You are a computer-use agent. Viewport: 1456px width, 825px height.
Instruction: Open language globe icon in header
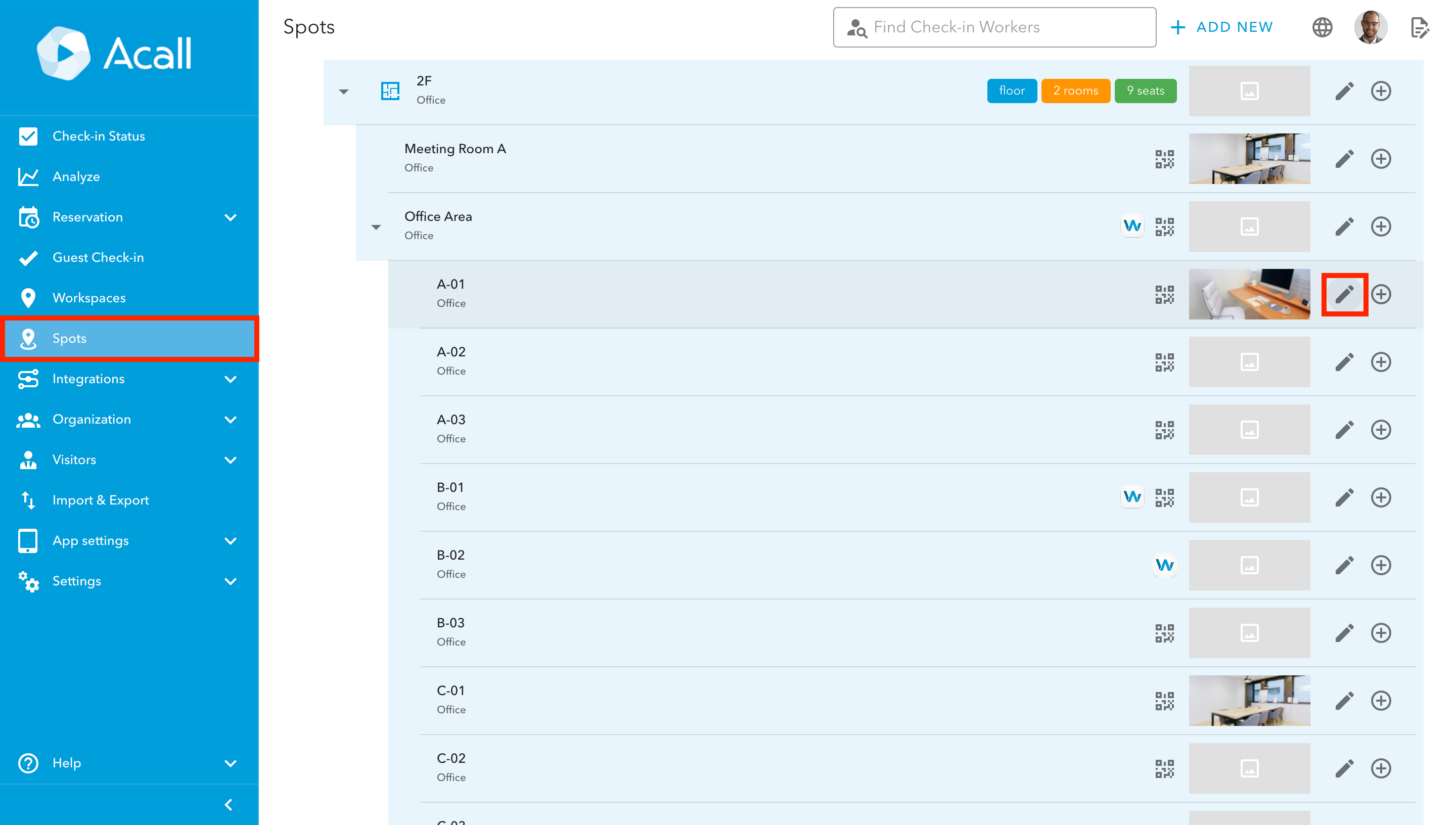click(1322, 27)
